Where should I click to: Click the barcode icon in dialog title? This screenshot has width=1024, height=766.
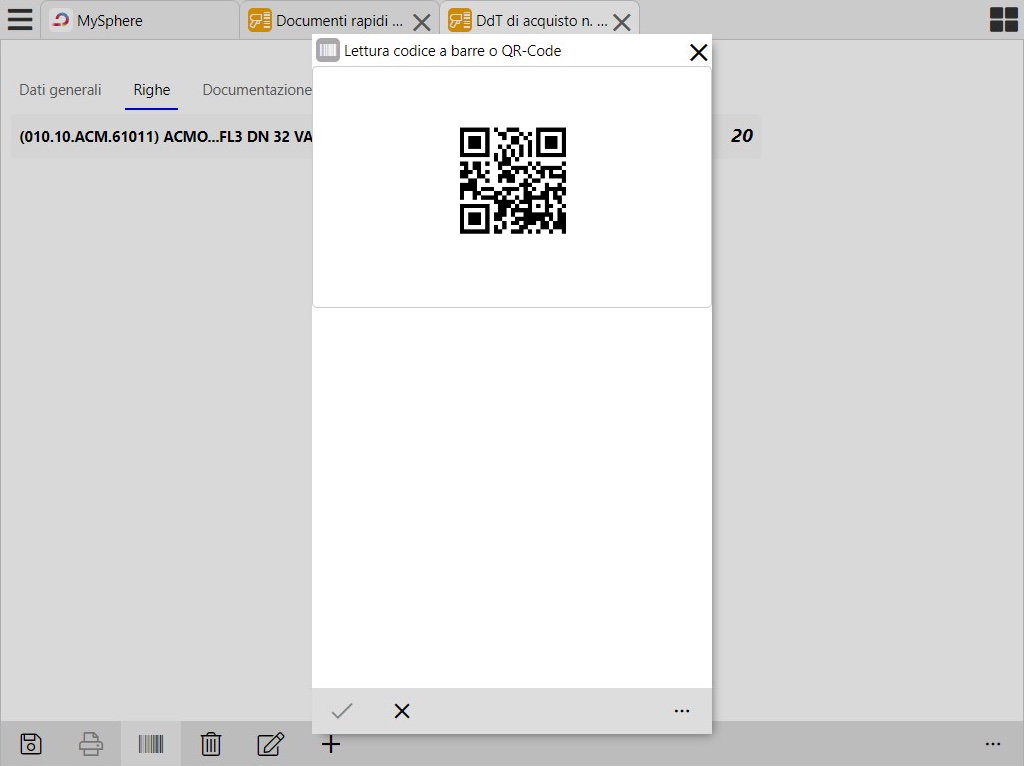[328, 50]
